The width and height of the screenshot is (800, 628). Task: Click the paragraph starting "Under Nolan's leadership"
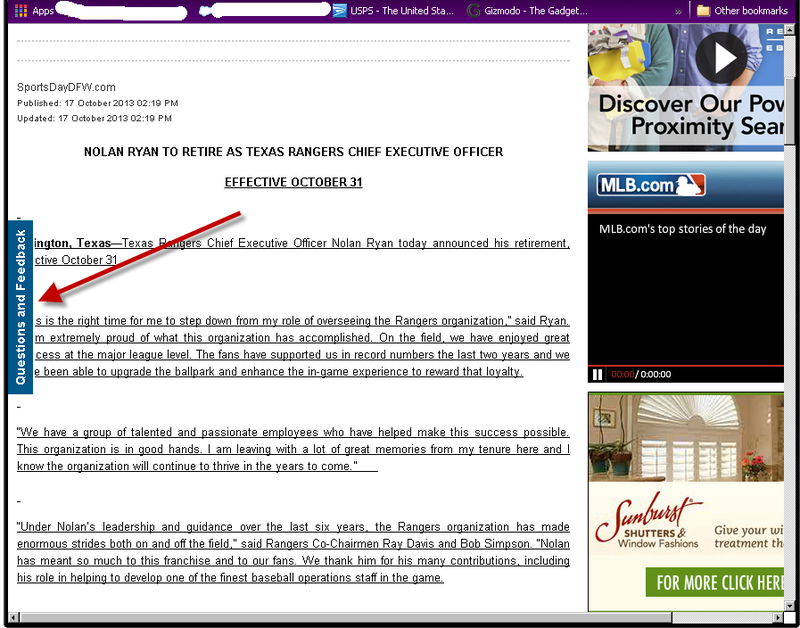pyautogui.click(x=293, y=552)
